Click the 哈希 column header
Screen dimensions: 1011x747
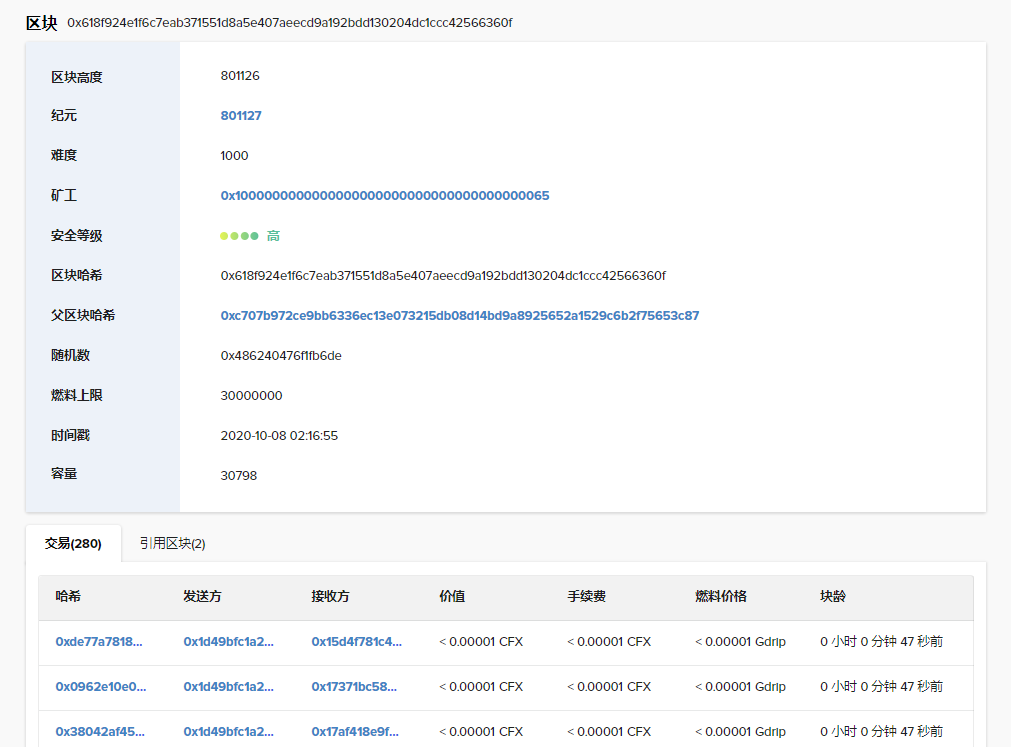pos(68,597)
